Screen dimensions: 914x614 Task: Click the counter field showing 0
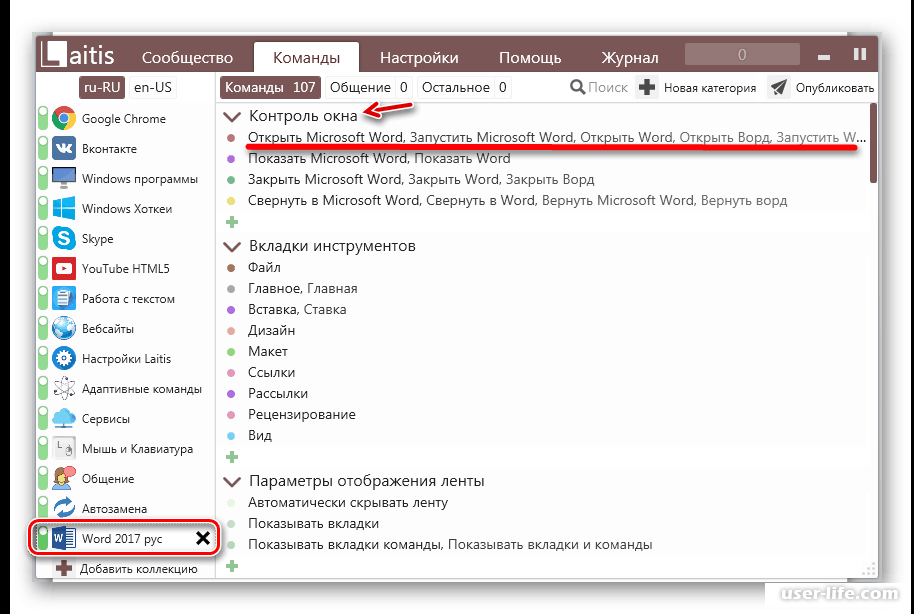[742, 54]
